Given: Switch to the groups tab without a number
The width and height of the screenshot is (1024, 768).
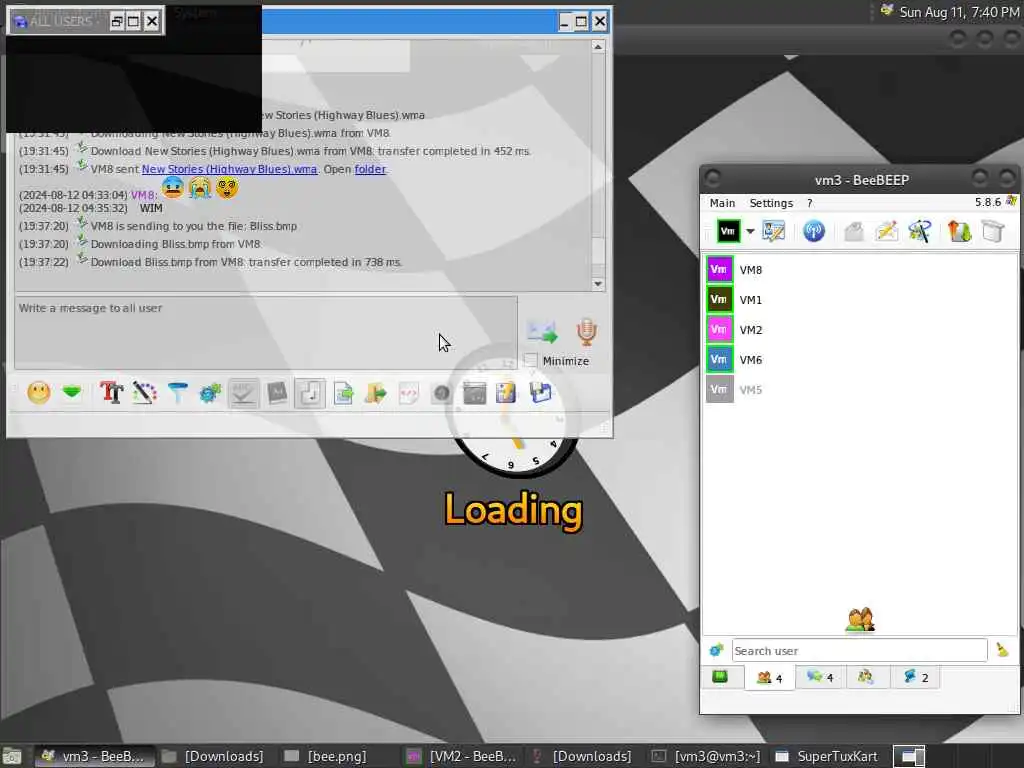Looking at the screenshot, I should click(x=867, y=677).
